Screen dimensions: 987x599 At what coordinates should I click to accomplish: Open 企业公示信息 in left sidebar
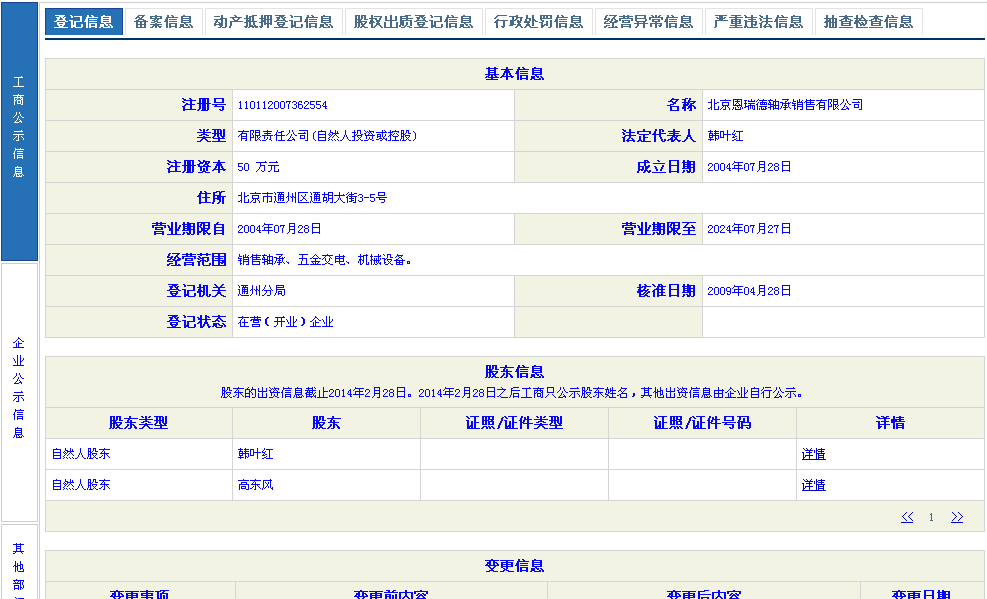point(19,388)
